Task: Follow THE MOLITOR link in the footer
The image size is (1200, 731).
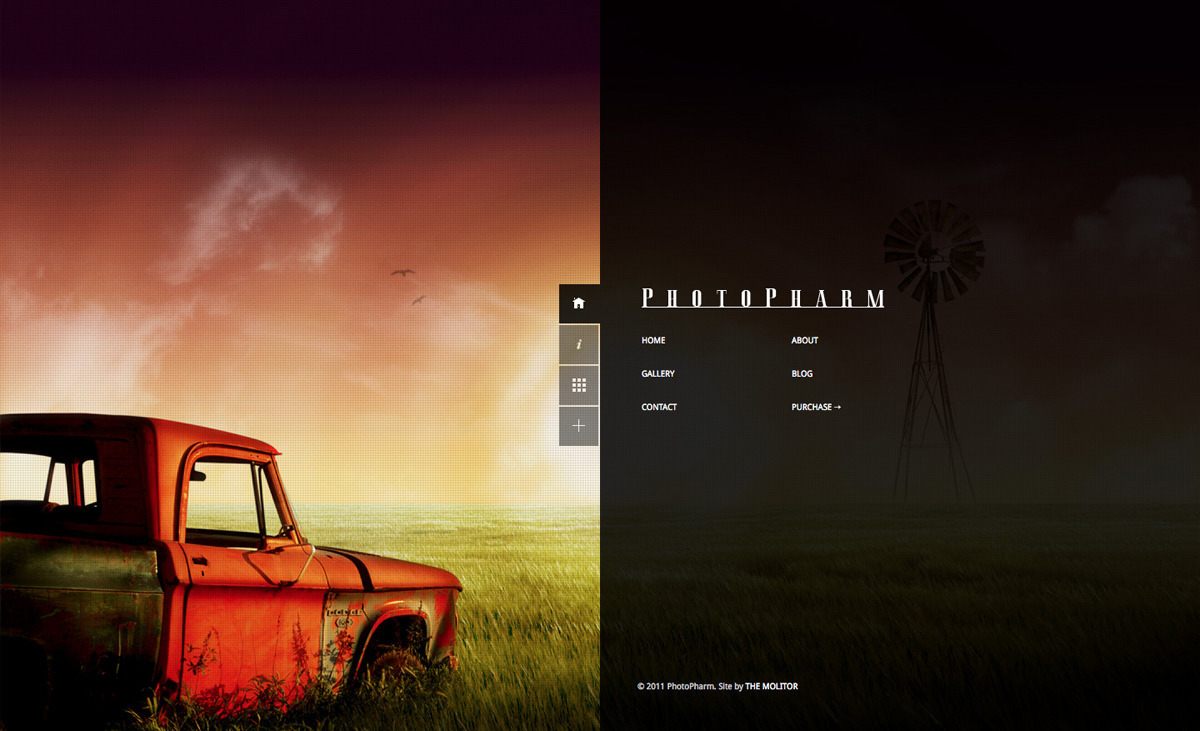Action: pyautogui.click(x=771, y=687)
